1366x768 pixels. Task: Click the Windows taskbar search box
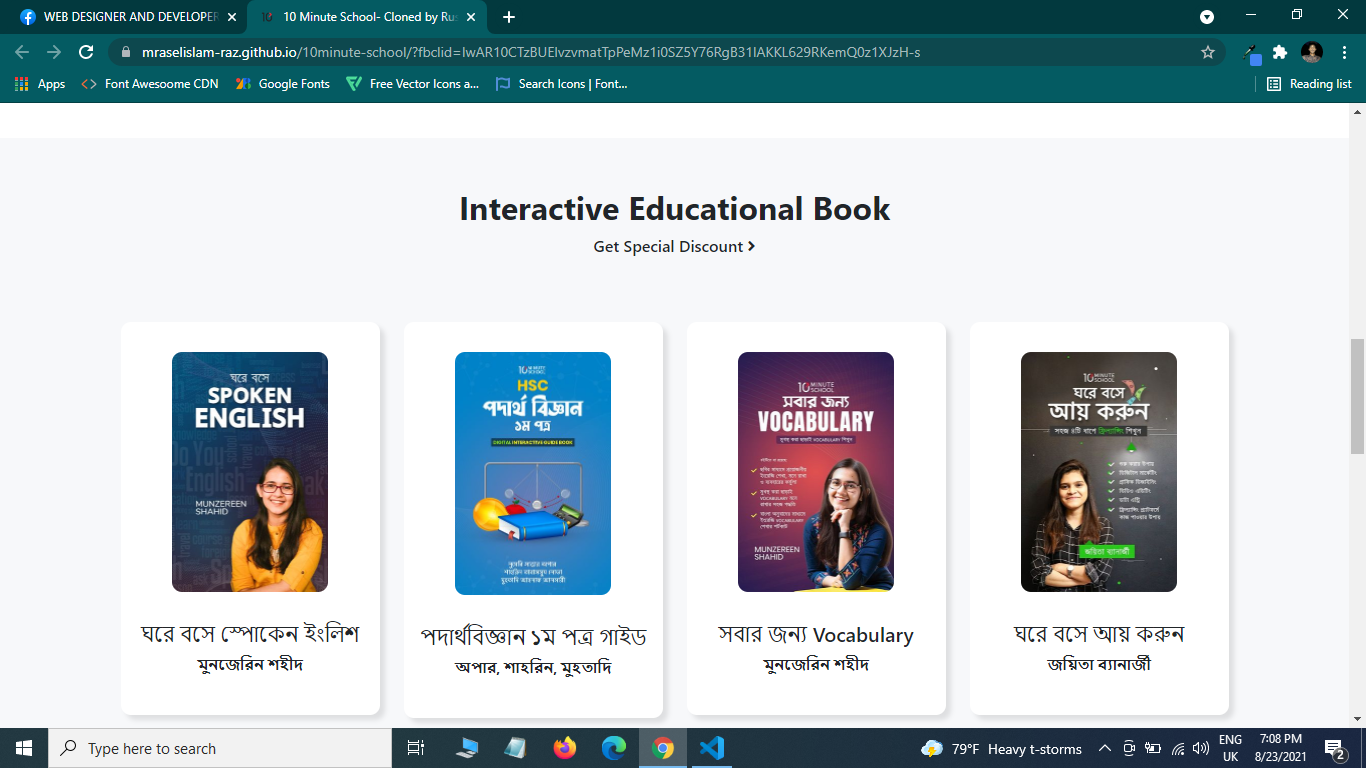click(220, 748)
